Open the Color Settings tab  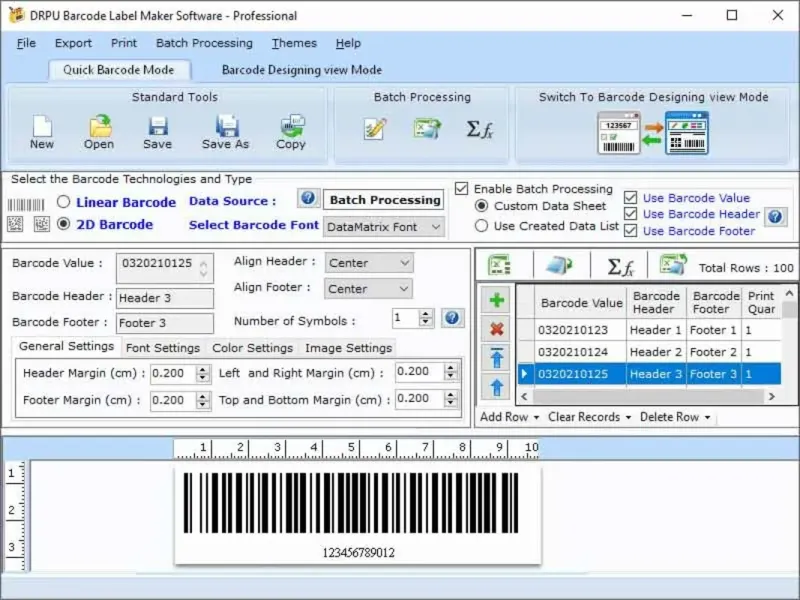click(253, 348)
